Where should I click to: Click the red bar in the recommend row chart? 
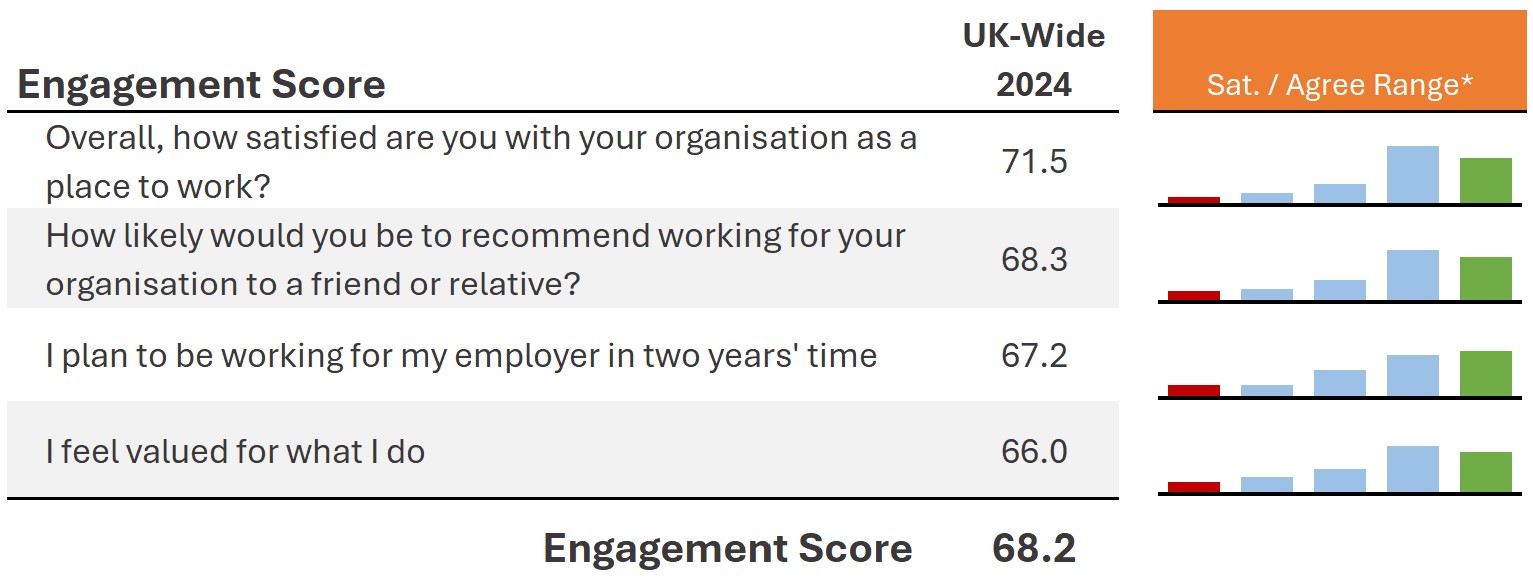click(x=1194, y=295)
